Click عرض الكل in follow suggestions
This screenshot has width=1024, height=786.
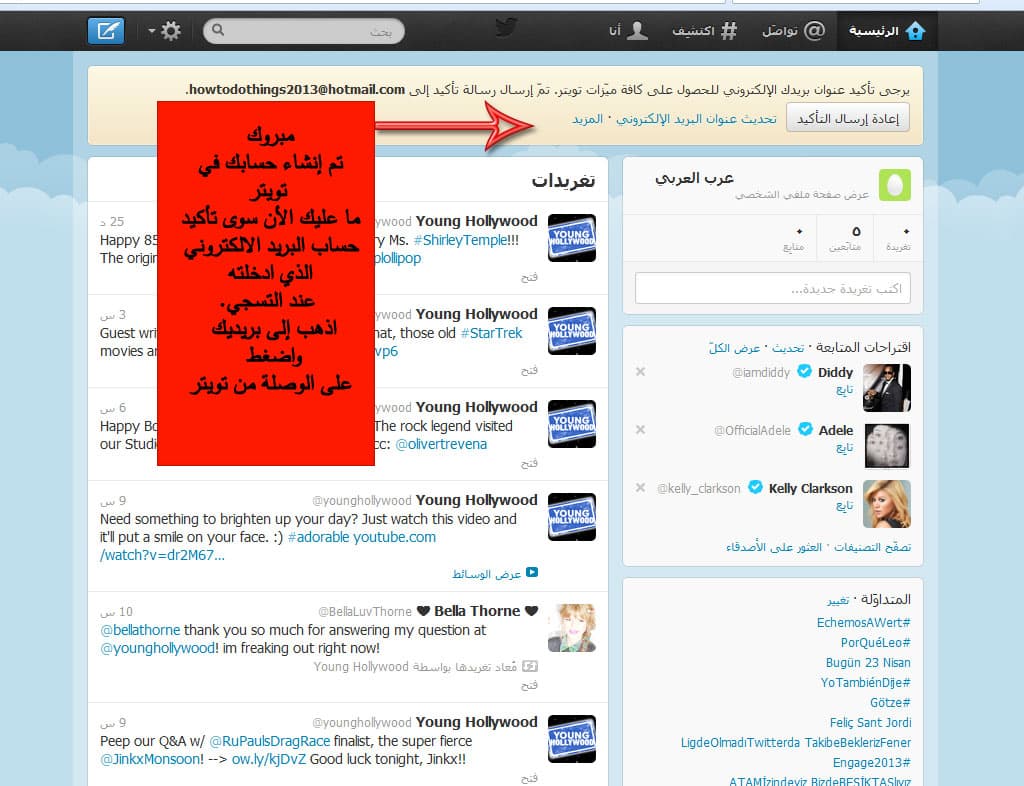point(734,348)
